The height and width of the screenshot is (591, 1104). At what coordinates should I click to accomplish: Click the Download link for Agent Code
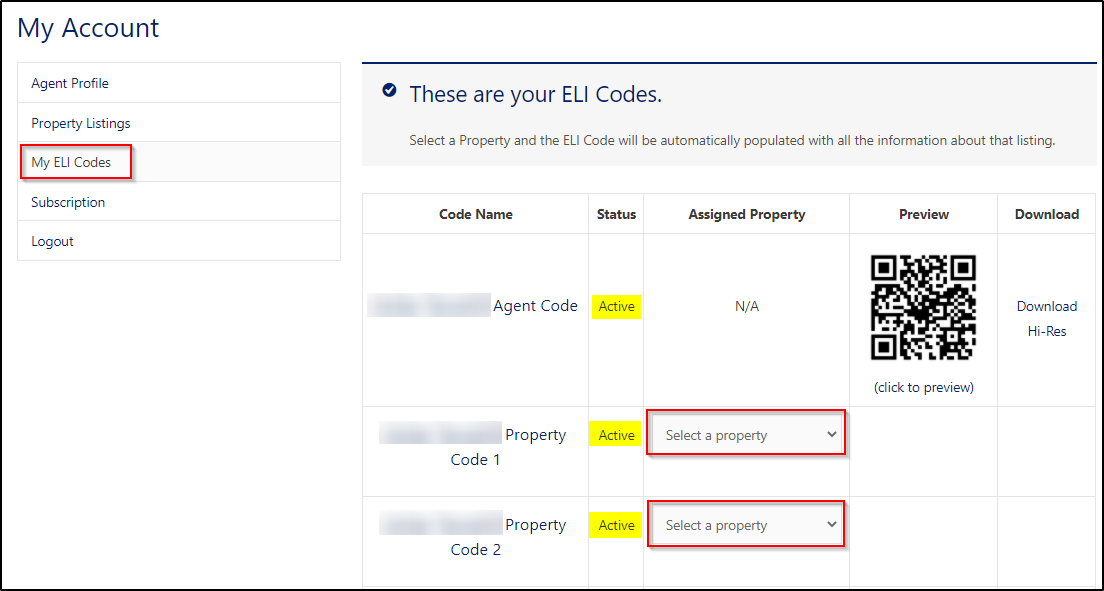click(x=1047, y=306)
